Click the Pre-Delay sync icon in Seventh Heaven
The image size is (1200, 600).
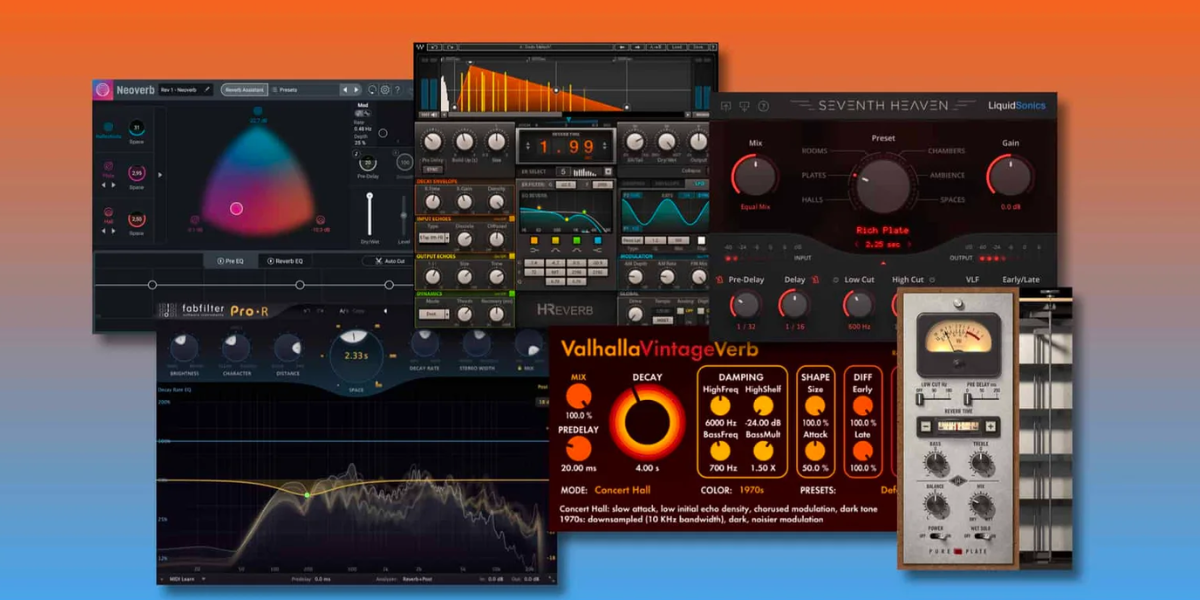(x=719, y=280)
